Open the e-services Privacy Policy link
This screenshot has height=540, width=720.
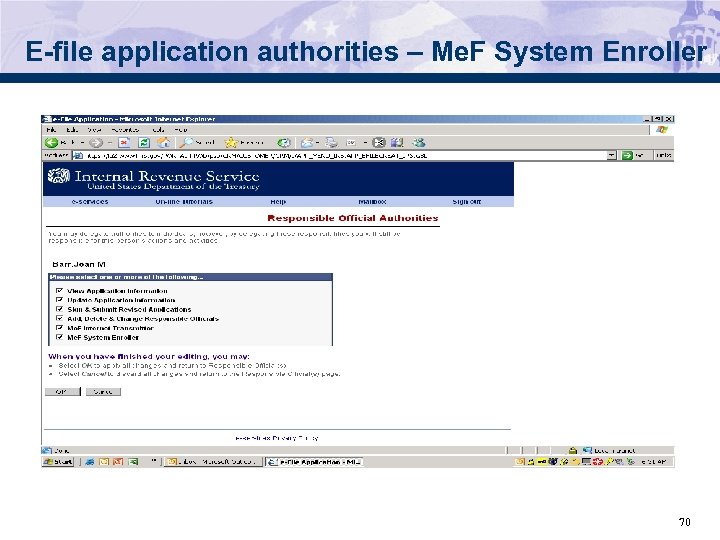coord(276,438)
